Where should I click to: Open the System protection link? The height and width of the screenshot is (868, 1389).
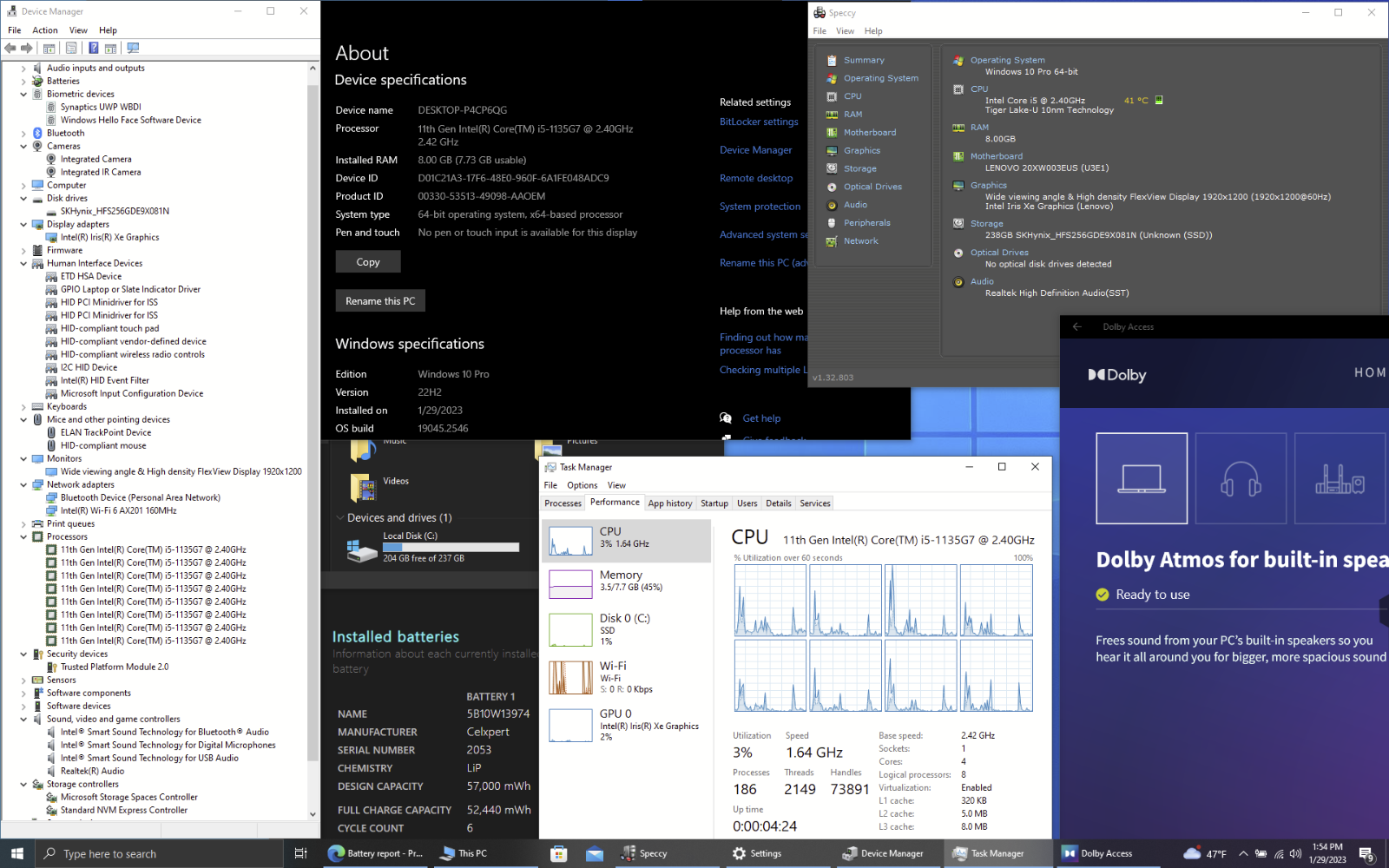click(760, 207)
